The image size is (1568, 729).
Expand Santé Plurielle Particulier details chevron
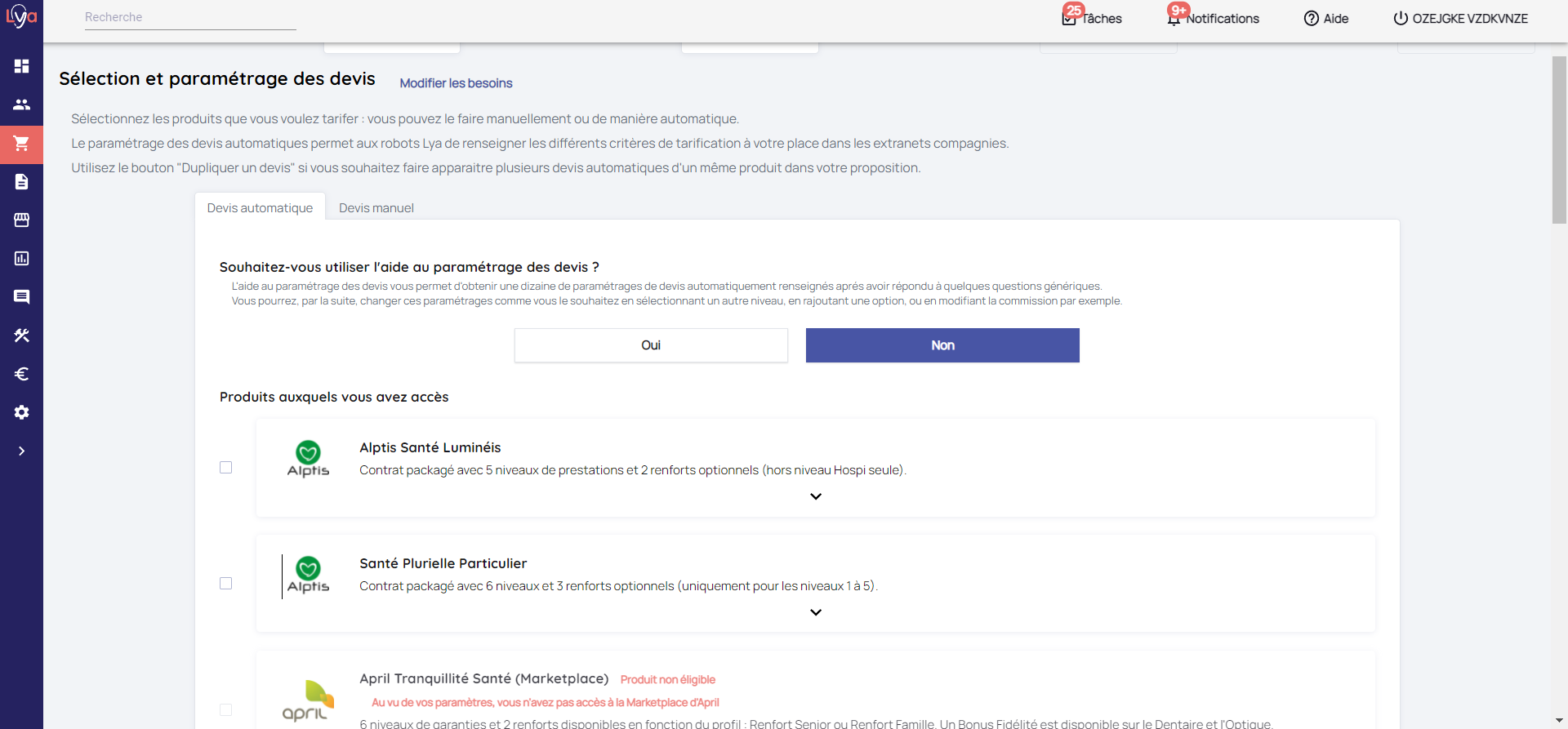click(x=815, y=612)
